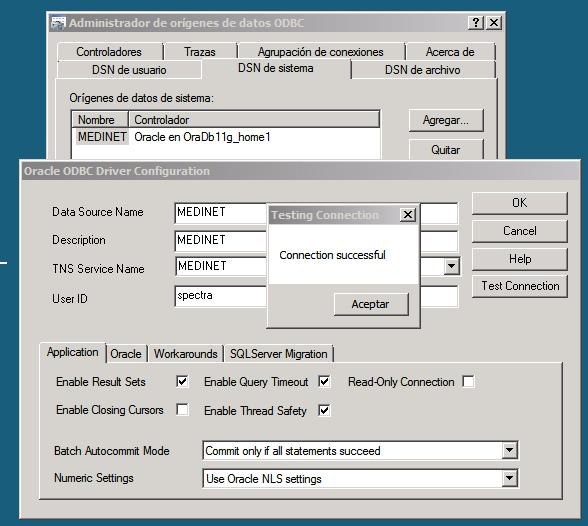Toggle Enable Query Timeout checkbox
Screen dimensions: 588x526
(x=324, y=382)
